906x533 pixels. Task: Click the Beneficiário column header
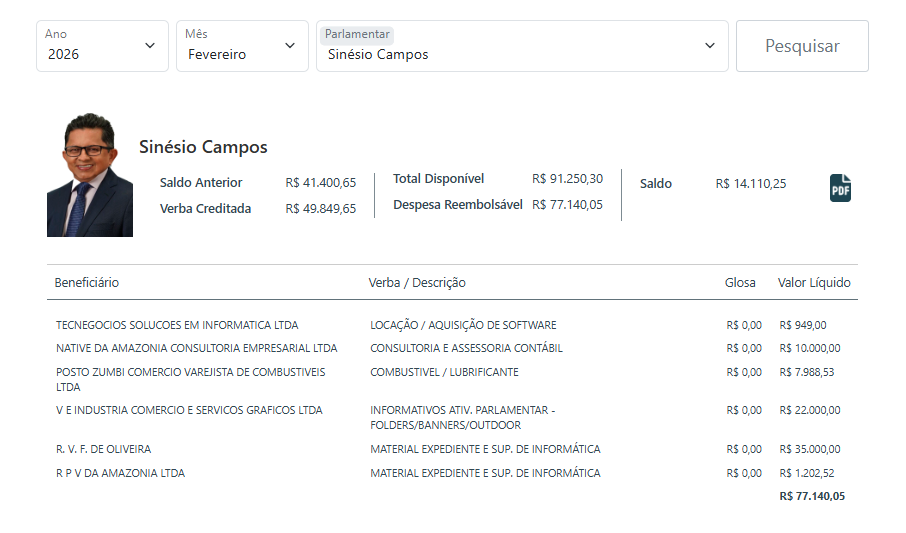point(87,282)
